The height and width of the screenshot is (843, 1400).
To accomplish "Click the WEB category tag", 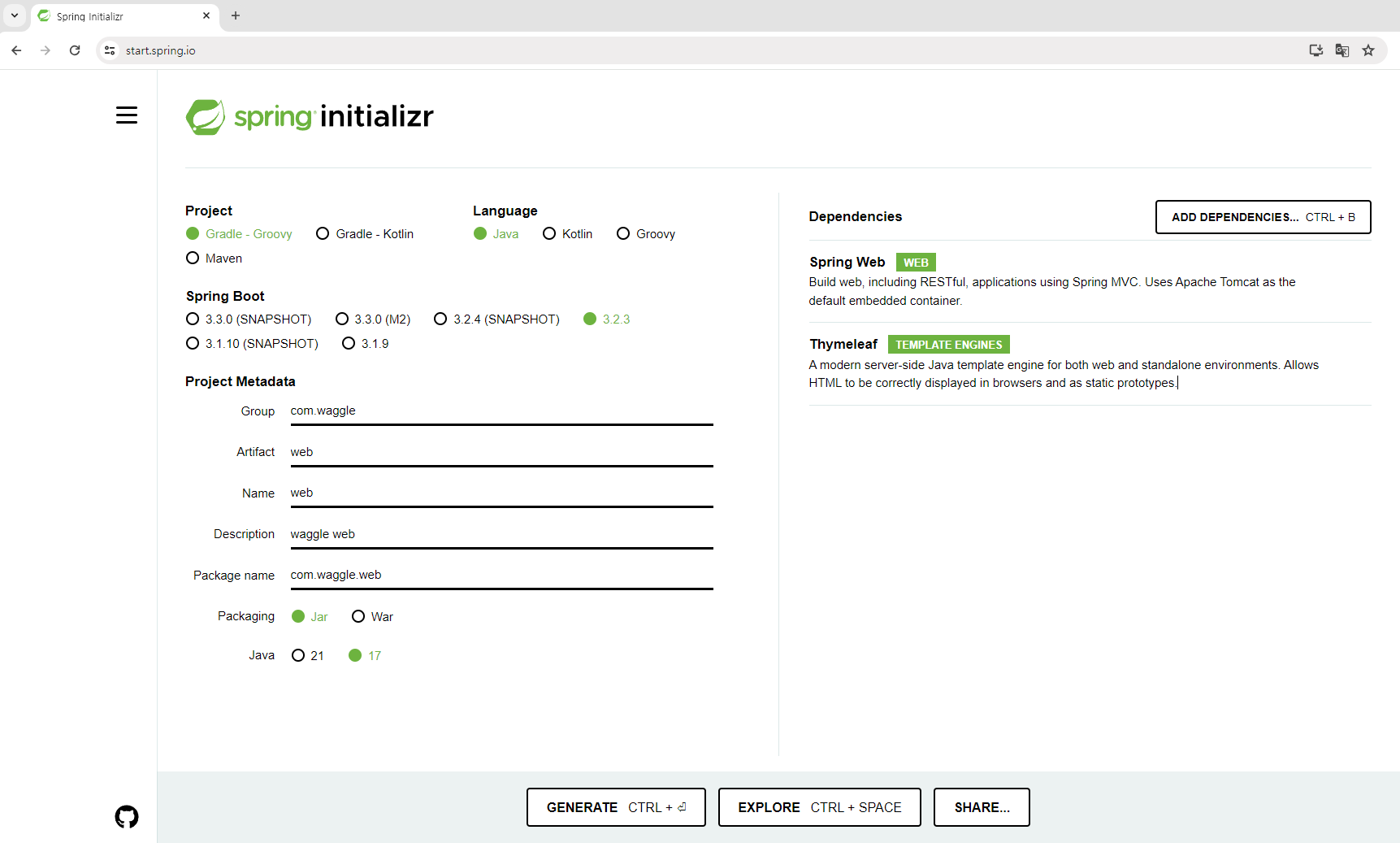I will [916, 263].
